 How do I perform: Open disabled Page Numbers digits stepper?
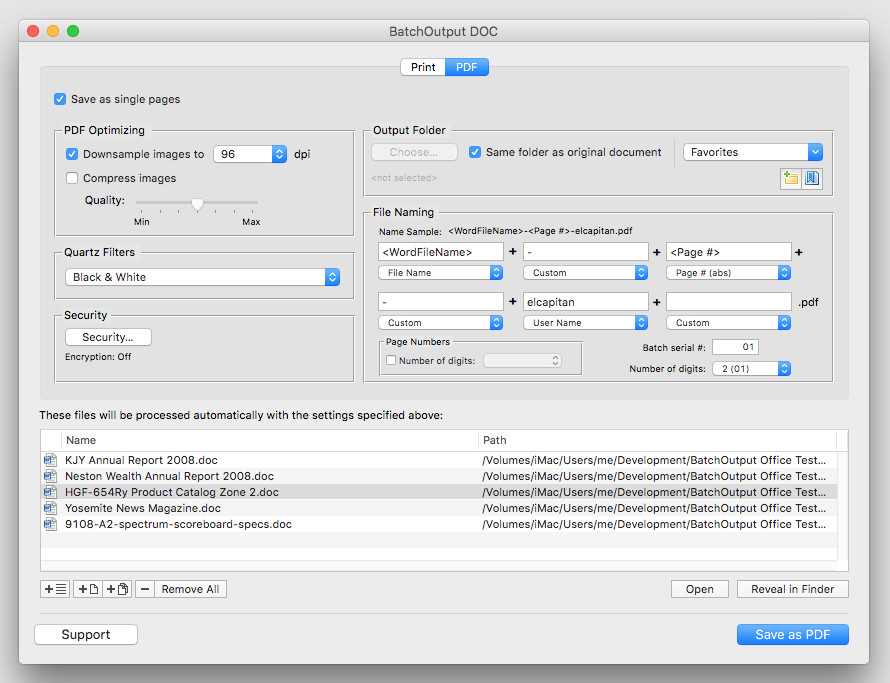(522, 361)
